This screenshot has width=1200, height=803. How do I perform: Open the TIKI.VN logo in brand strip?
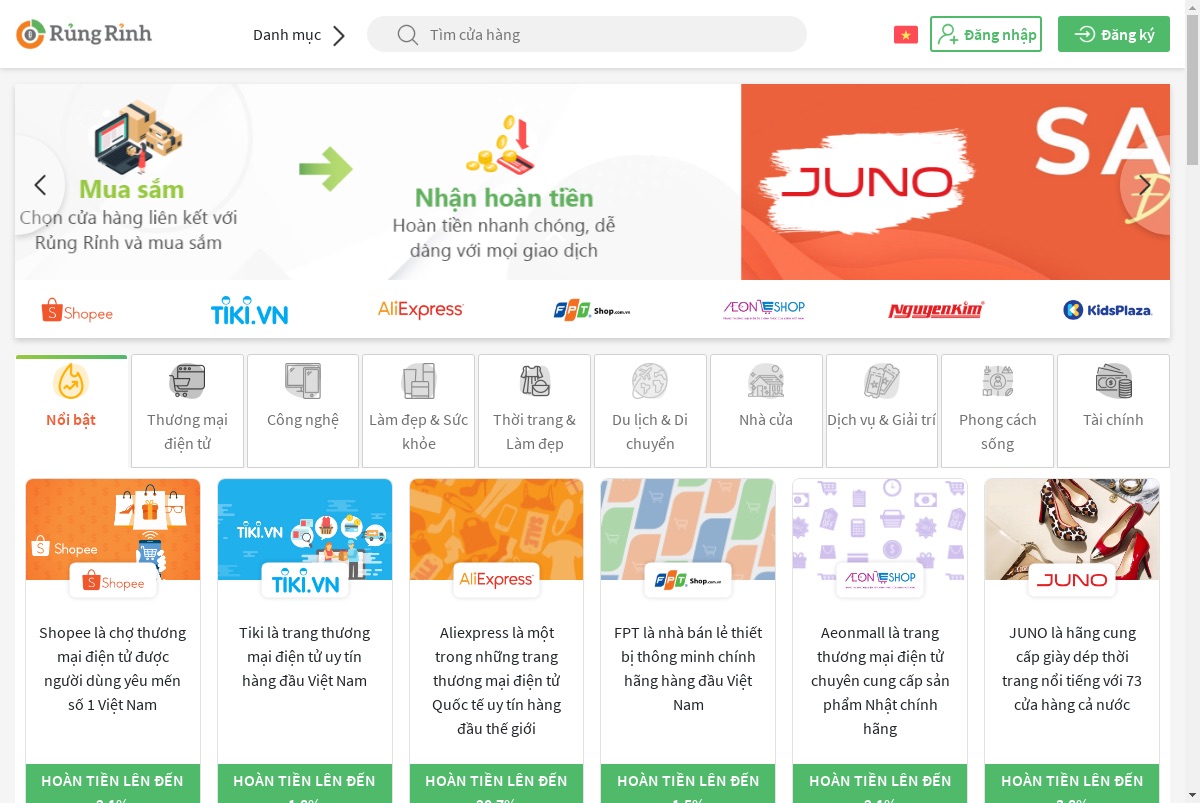pyautogui.click(x=249, y=311)
